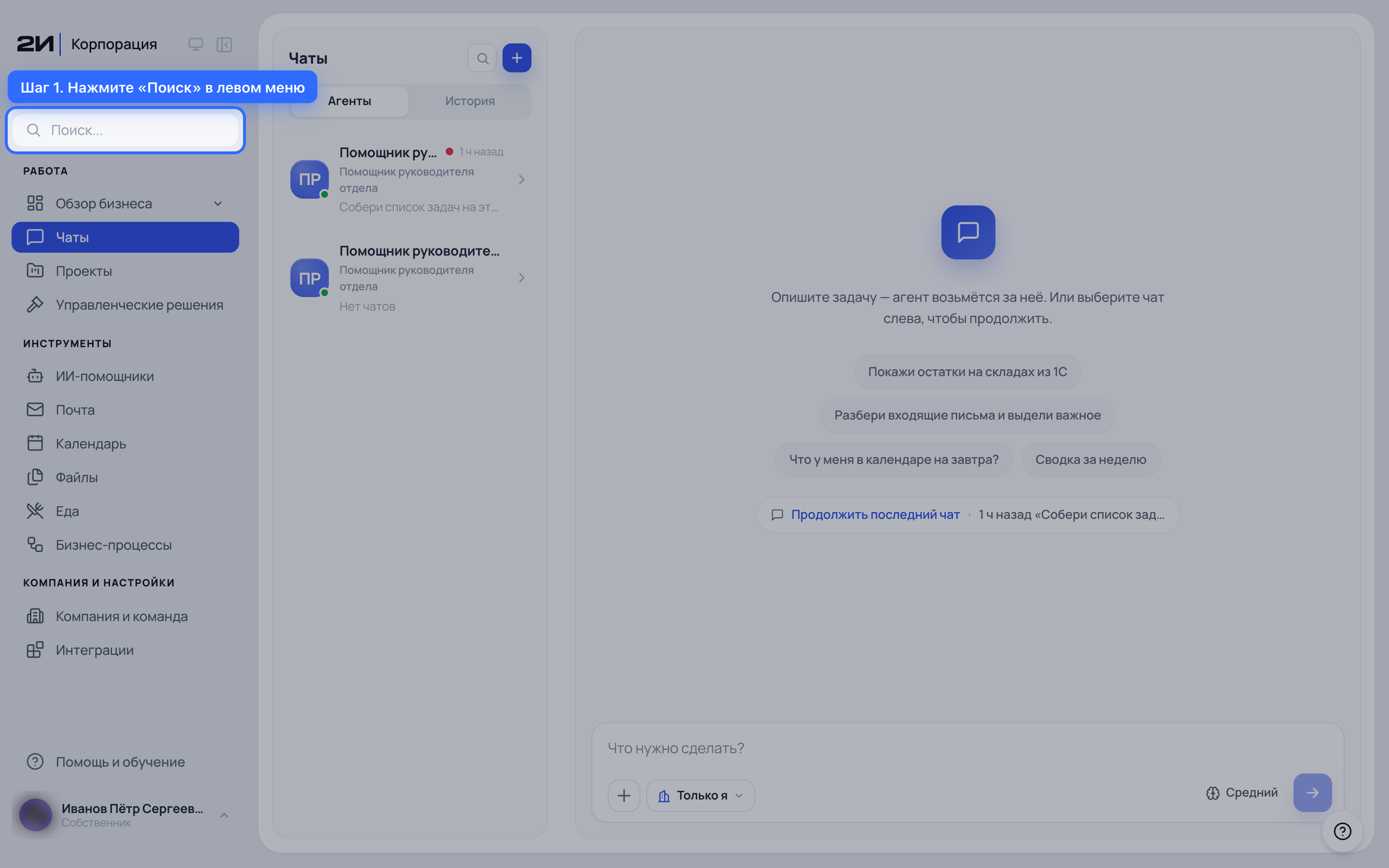The height and width of the screenshot is (868, 1389).
Task: Switch to the Агенты tab
Action: [x=350, y=101]
